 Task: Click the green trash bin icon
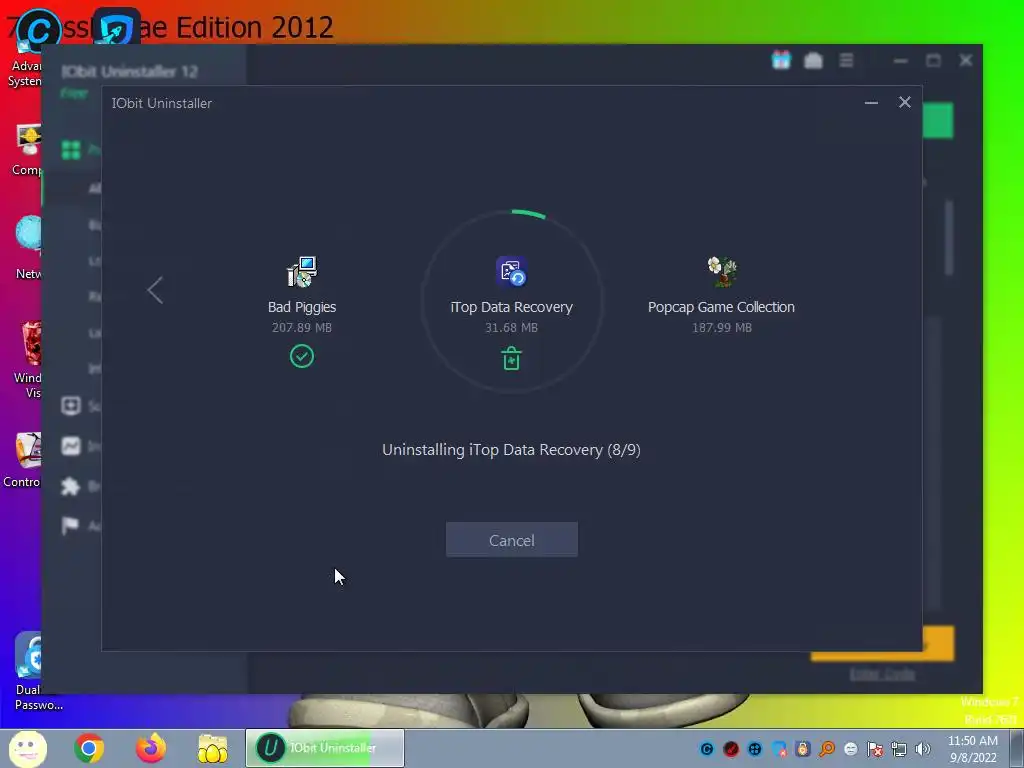[511, 359]
